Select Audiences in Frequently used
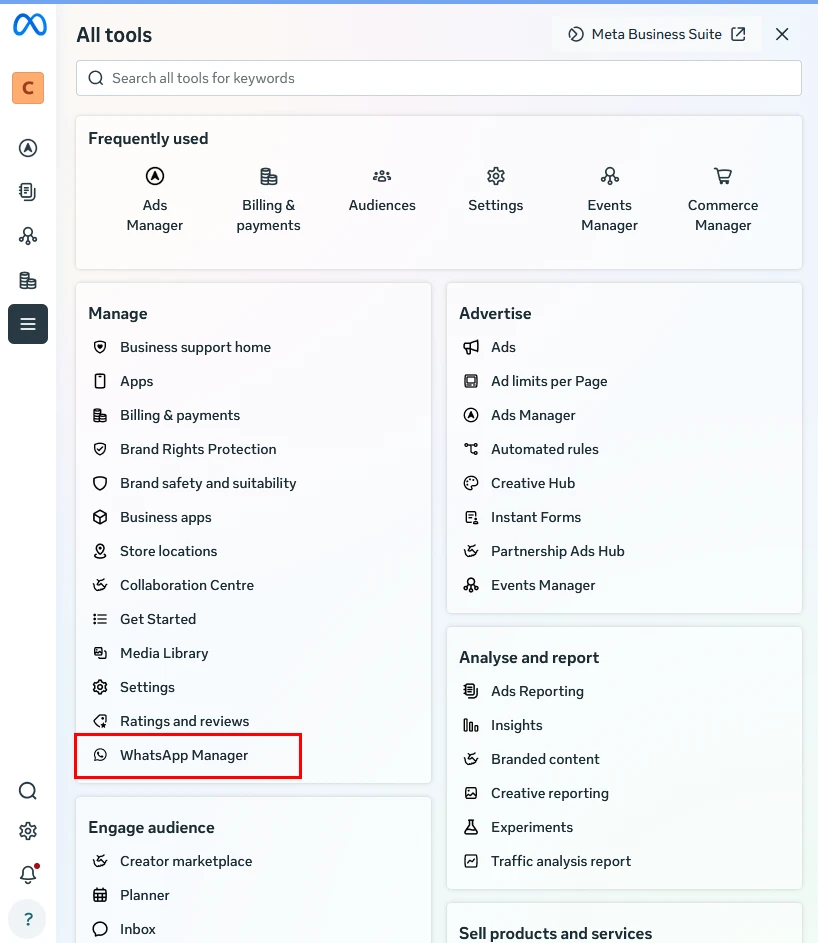Viewport: 818px width, 943px height. coord(382,191)
